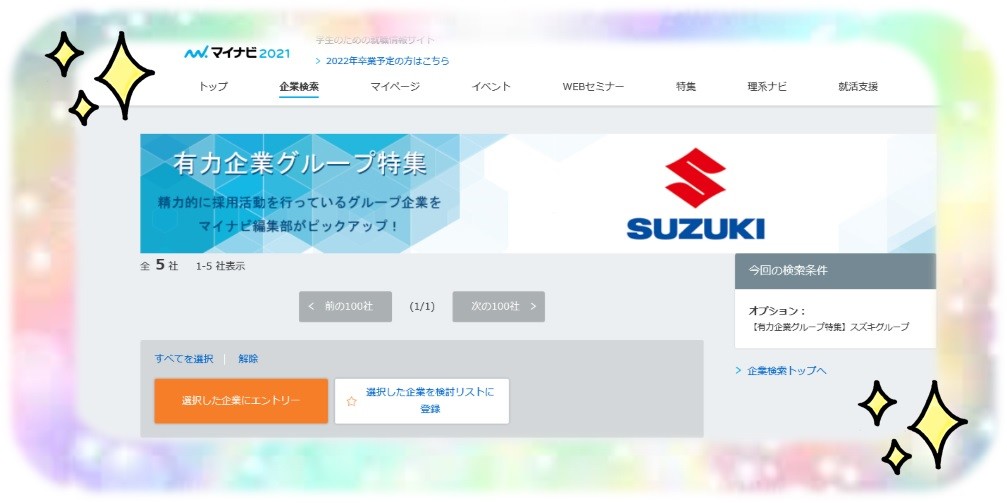Select the 特集 tab
Screen dimensions: 1007x503
coord(686,87)
